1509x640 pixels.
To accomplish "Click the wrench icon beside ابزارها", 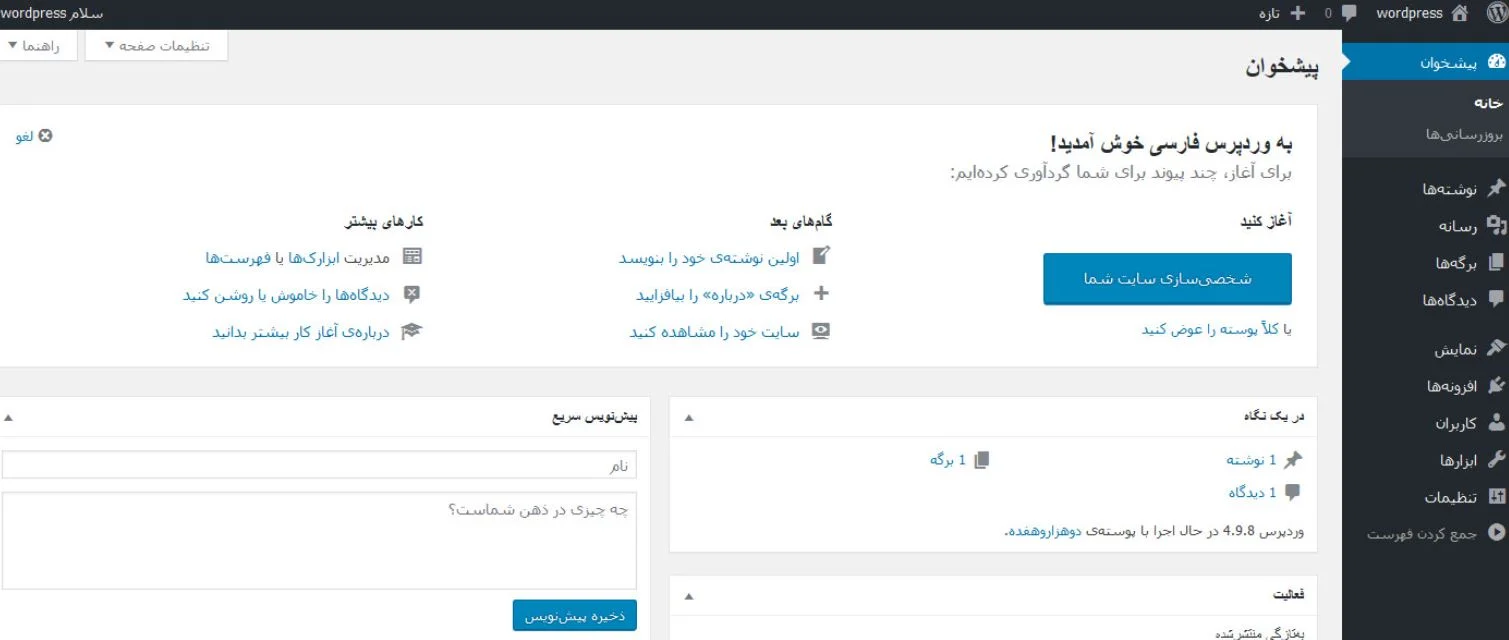I will [1496, 460].
